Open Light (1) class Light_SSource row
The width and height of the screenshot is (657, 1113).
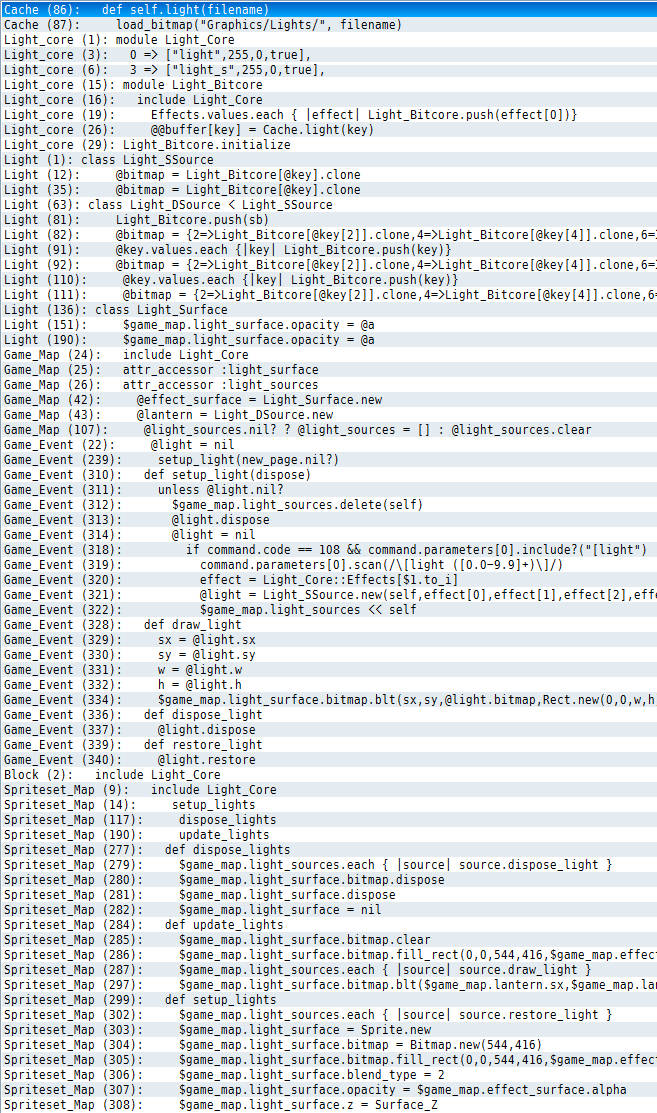(x=328, y=160)
